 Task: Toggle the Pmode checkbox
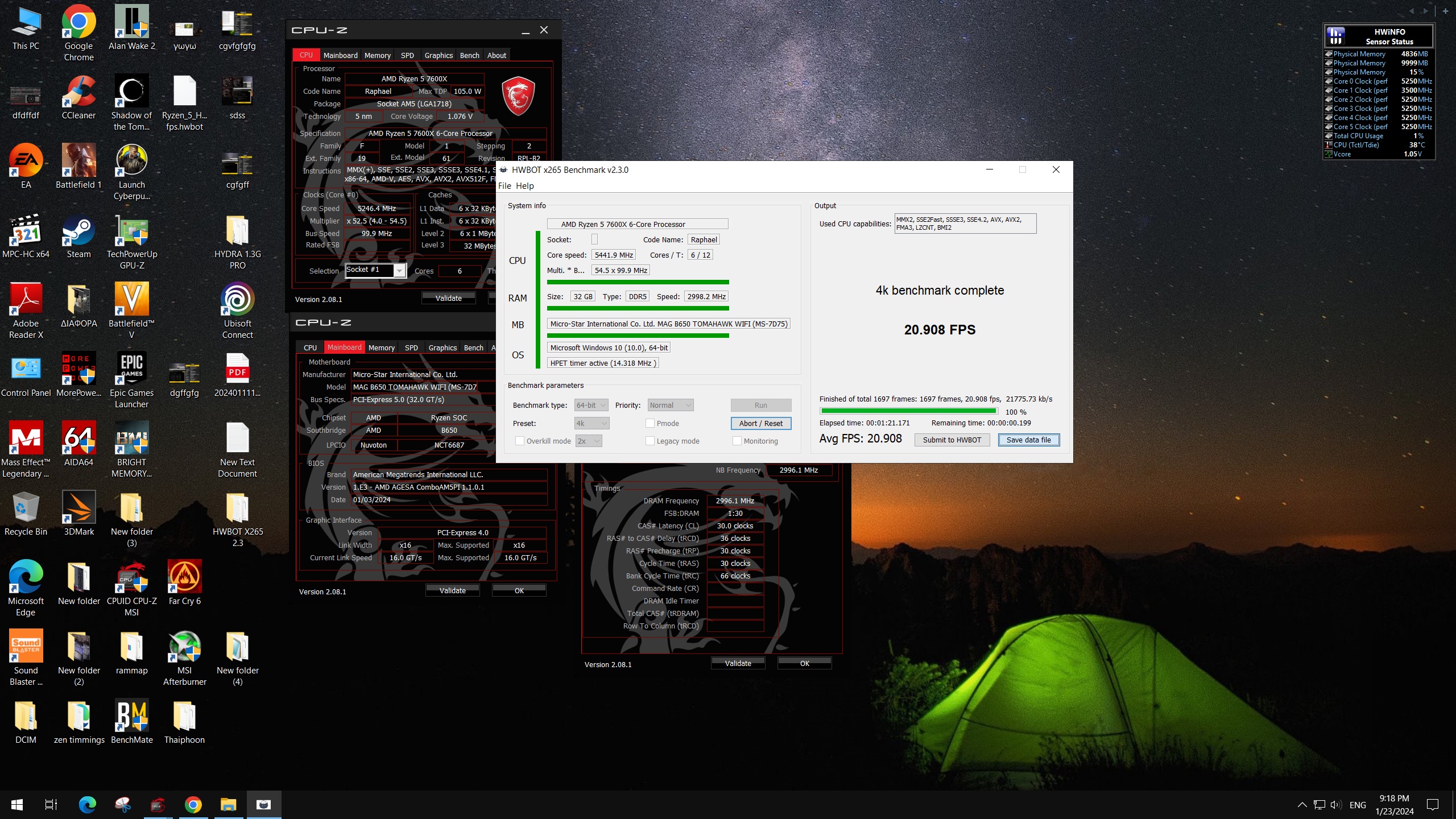coord(650,423)
